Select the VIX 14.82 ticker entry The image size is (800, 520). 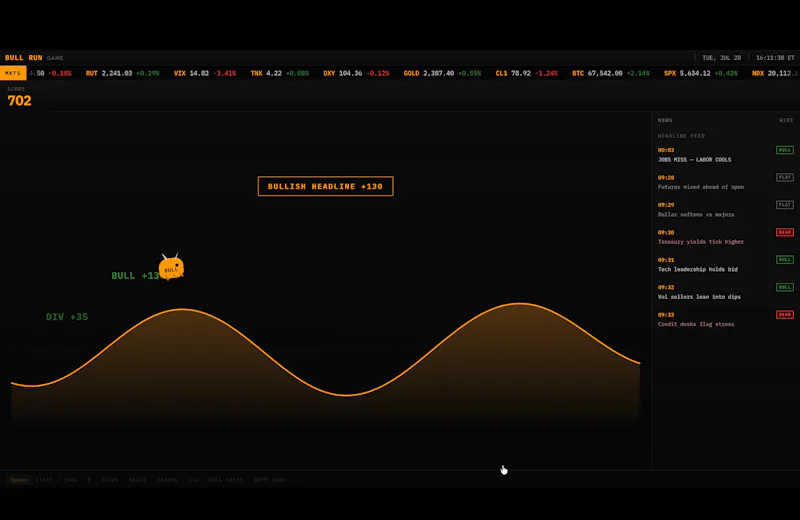[x=205, y=73]
